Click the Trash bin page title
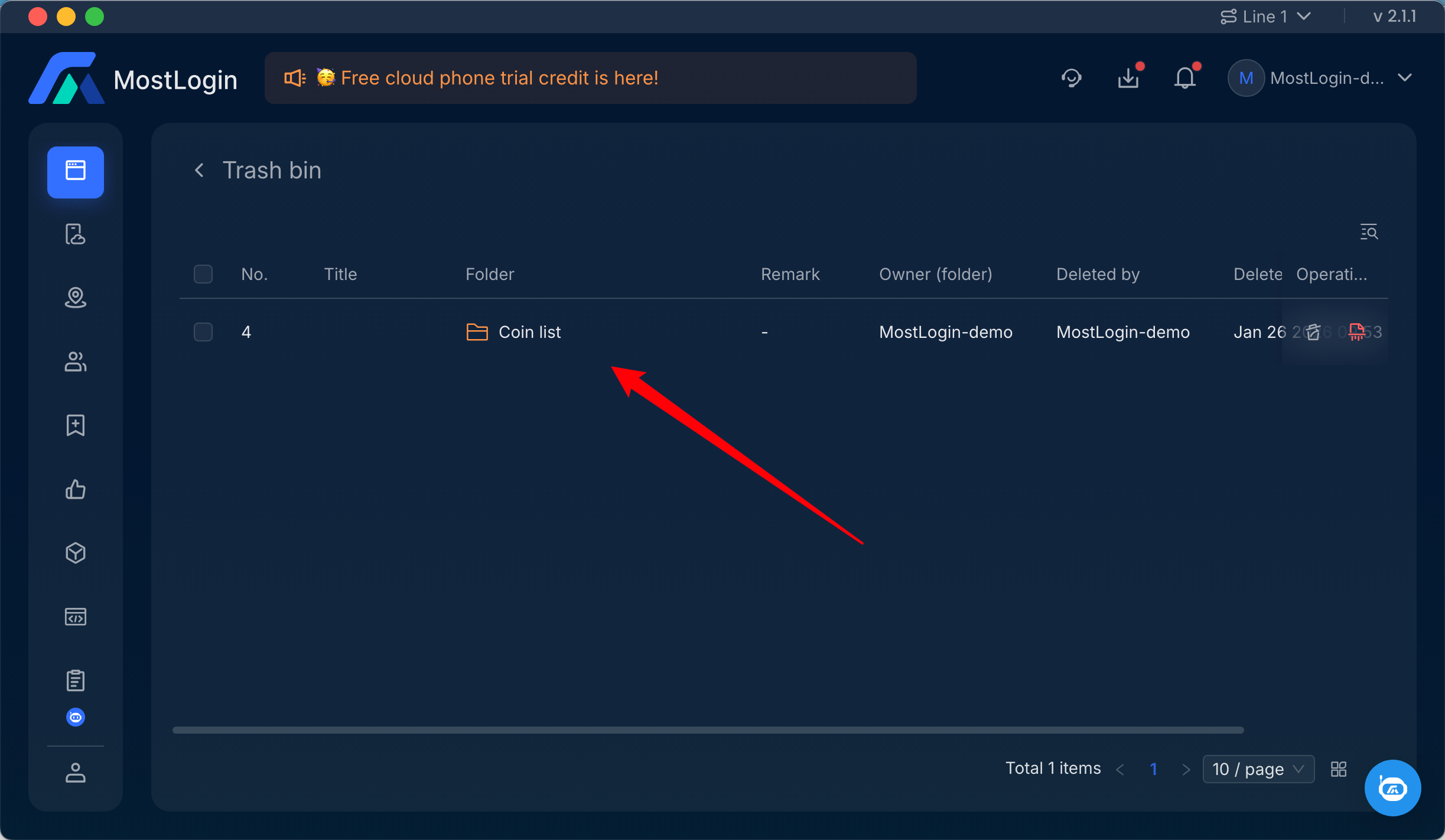The height and width of the screenshot is (840, 1445). [272, 170]
